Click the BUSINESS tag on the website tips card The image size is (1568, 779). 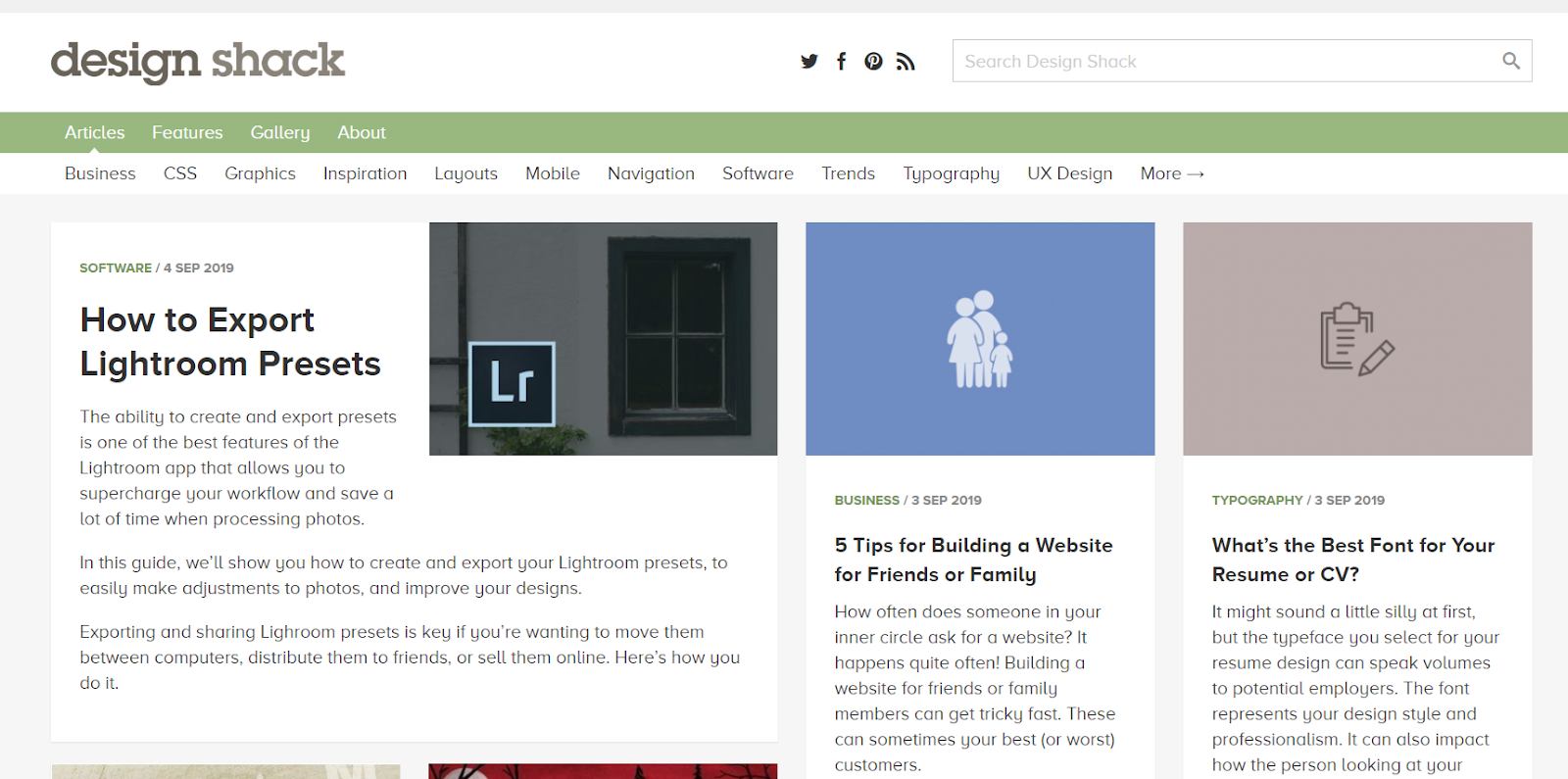click(866, 500)
